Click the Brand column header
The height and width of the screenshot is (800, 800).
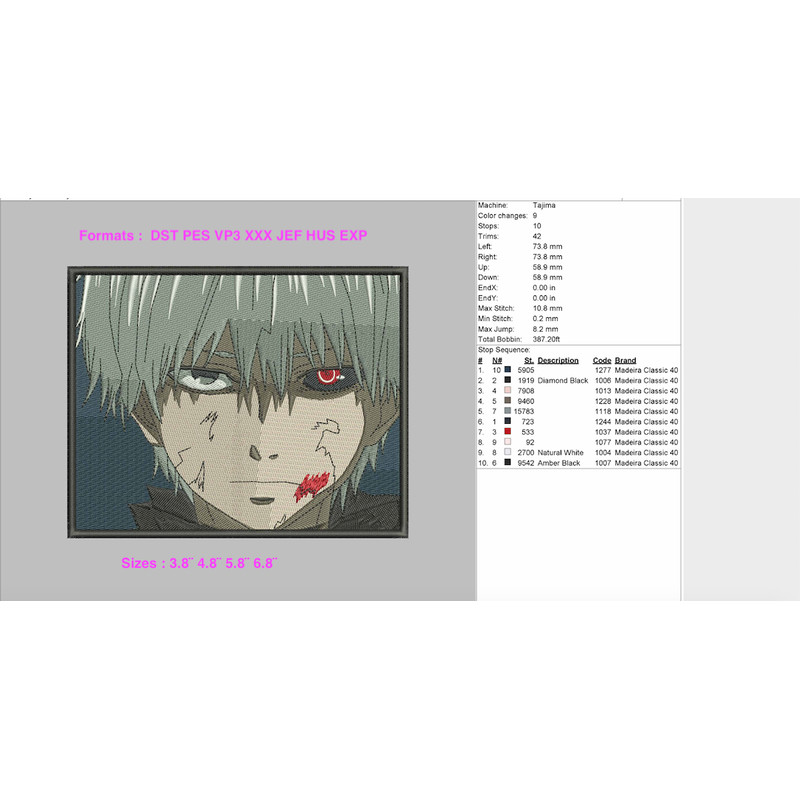pos(626,360)
